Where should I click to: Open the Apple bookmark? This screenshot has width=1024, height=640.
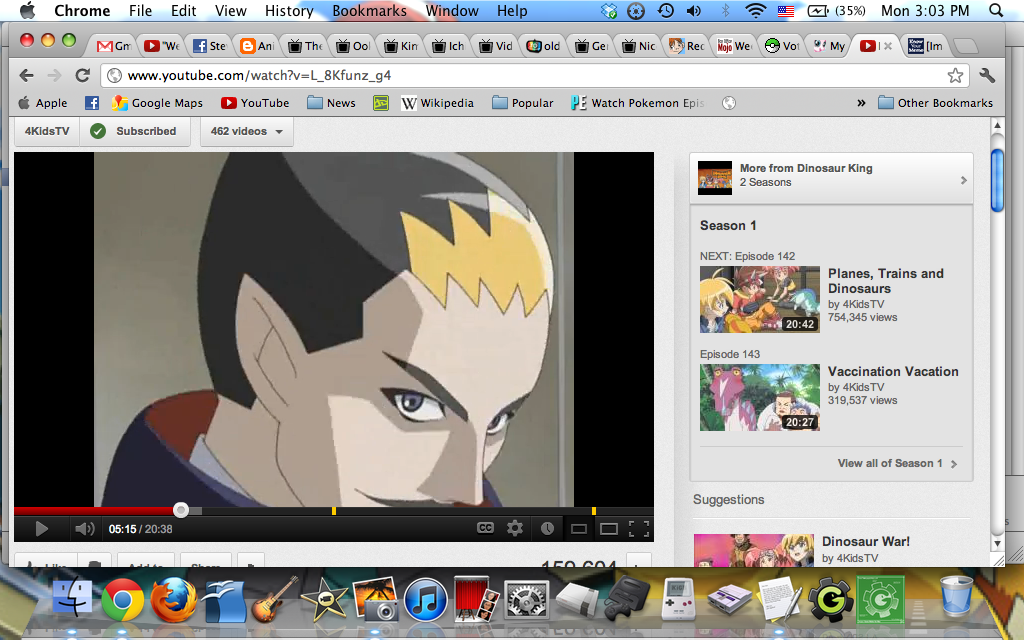pos(42,103)
